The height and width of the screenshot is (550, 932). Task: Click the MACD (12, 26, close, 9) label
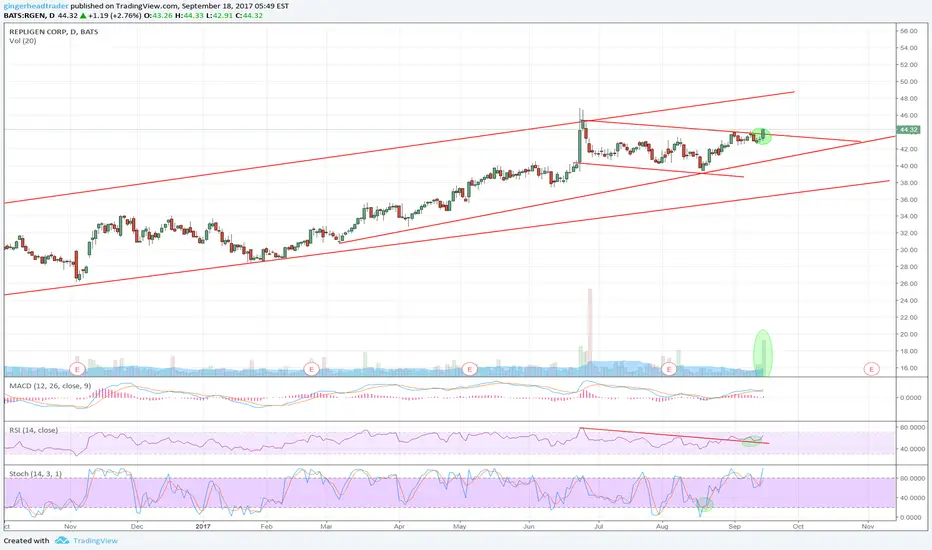[50, 386]
